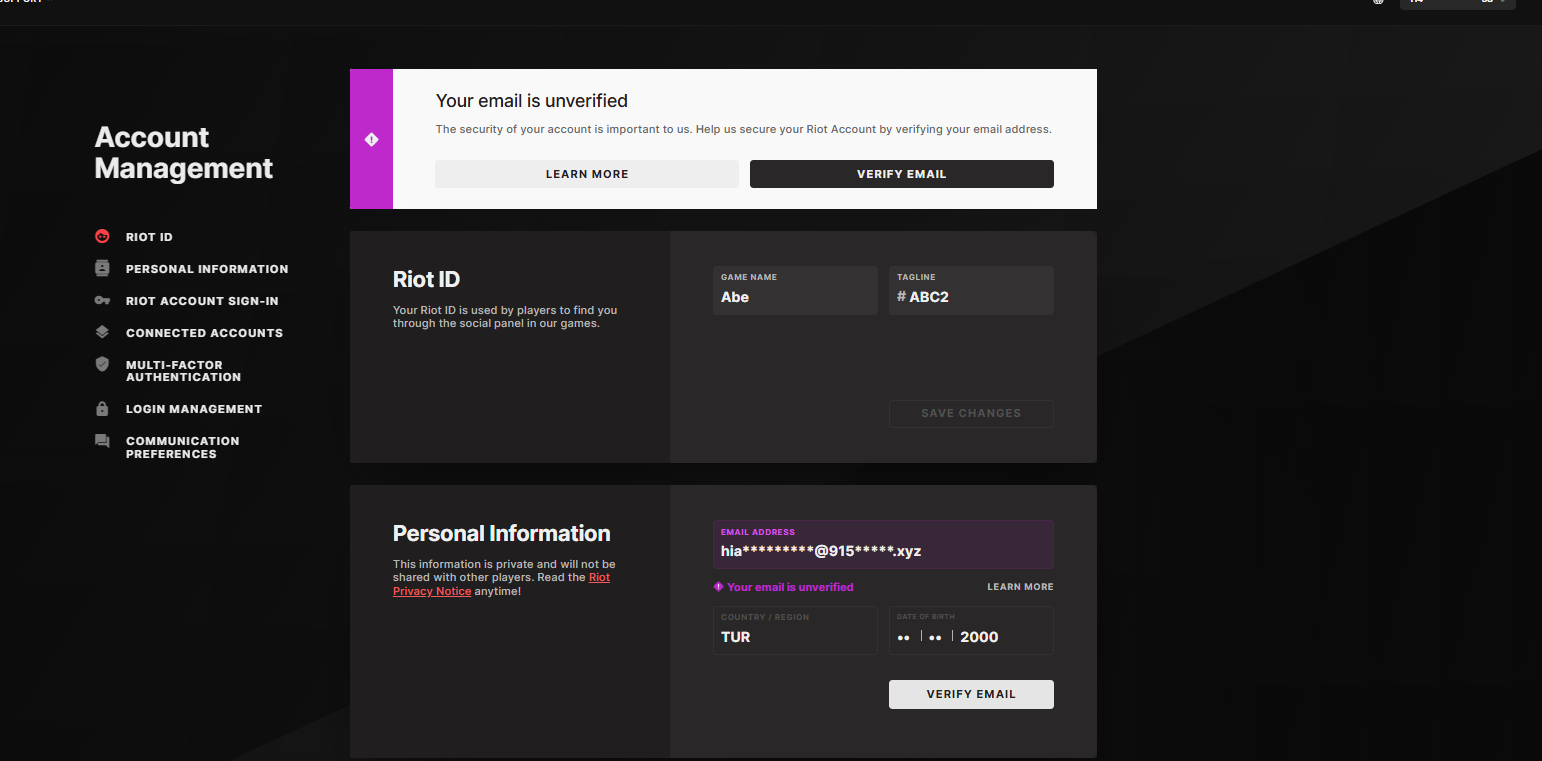Click the stacked layers Connected Accounts icon

[x=102, y=332]
